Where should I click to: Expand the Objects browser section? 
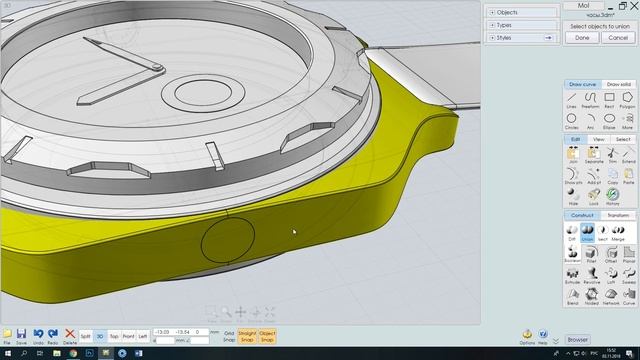click(492, 13)
